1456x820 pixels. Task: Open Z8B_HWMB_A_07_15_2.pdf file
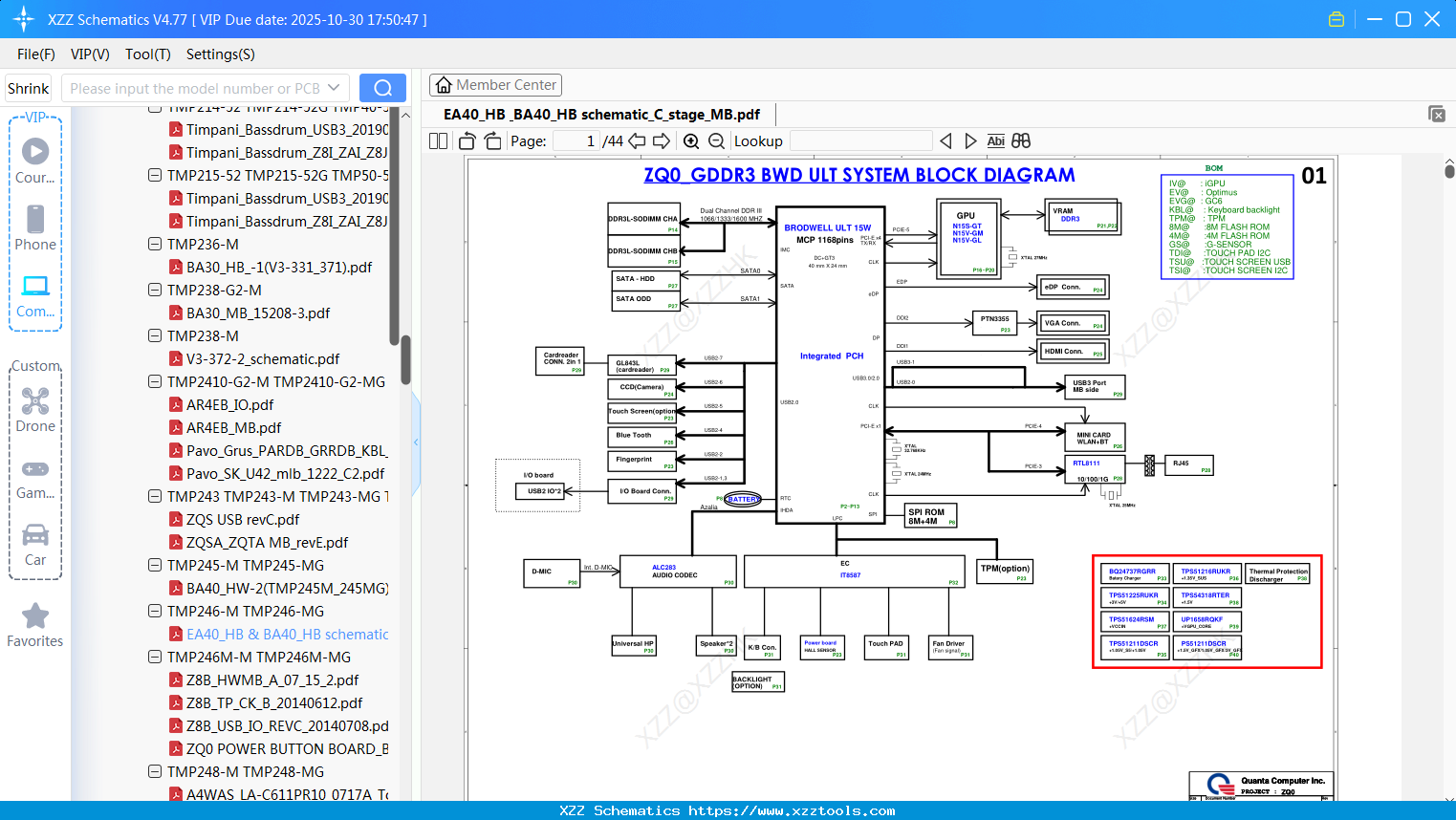pos(272,680)
